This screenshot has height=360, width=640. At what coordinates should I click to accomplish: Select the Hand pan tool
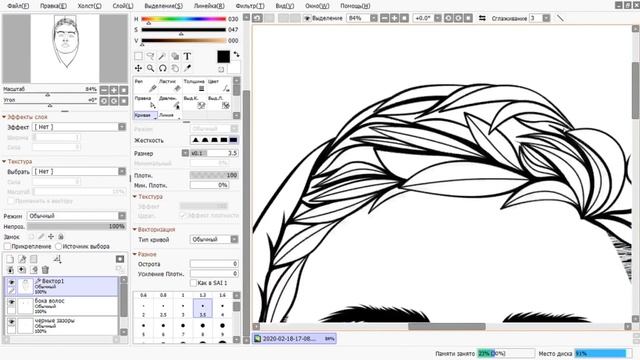175,68
